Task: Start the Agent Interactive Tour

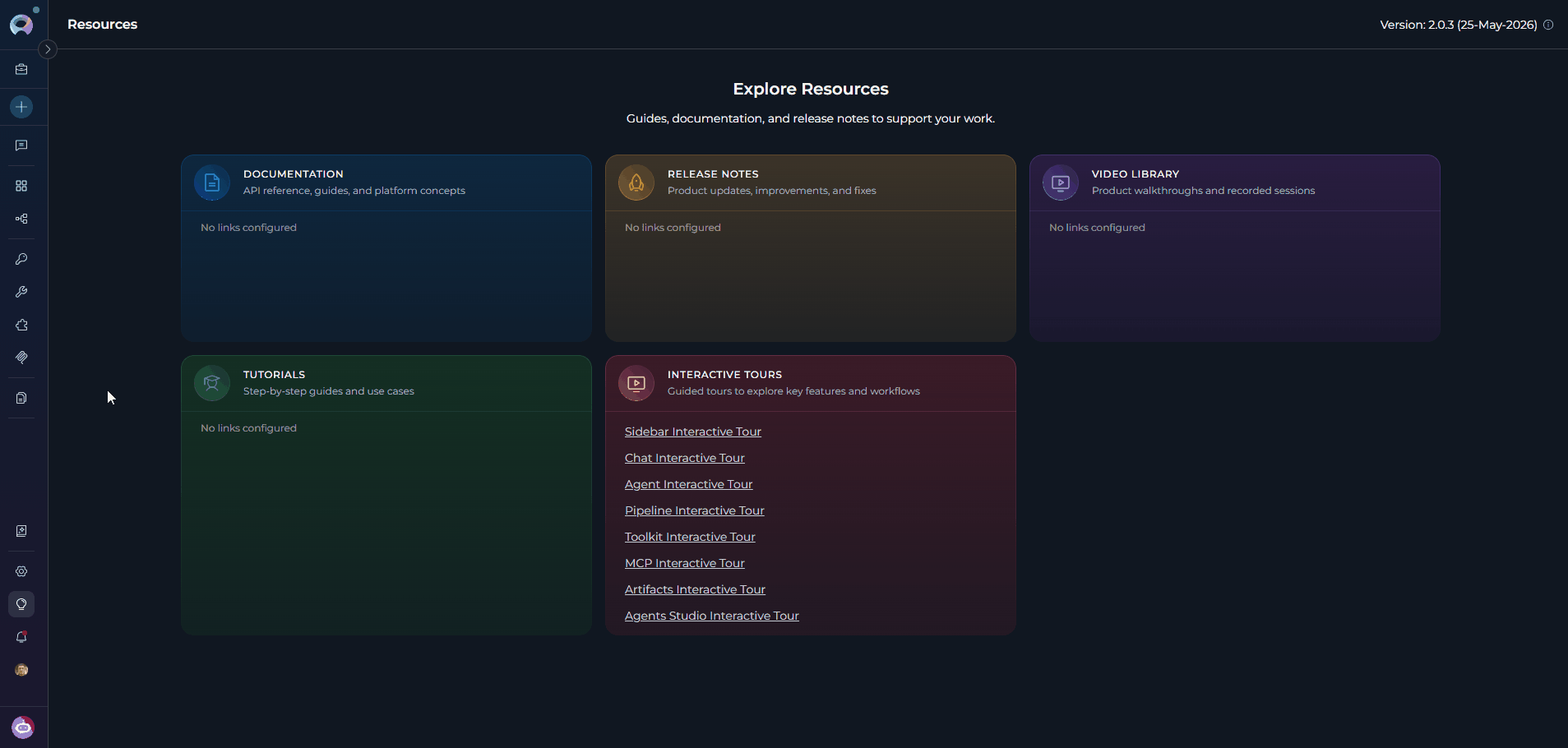Action: (x=689, y=484)
